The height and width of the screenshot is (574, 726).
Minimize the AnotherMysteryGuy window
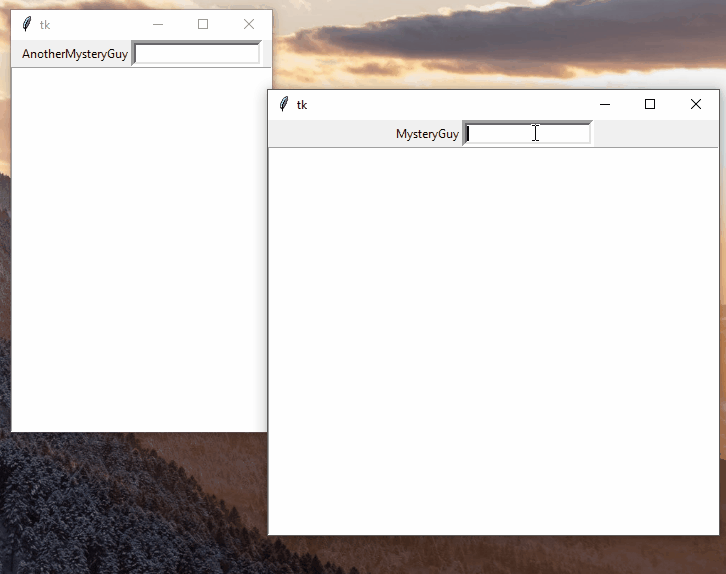158,25
